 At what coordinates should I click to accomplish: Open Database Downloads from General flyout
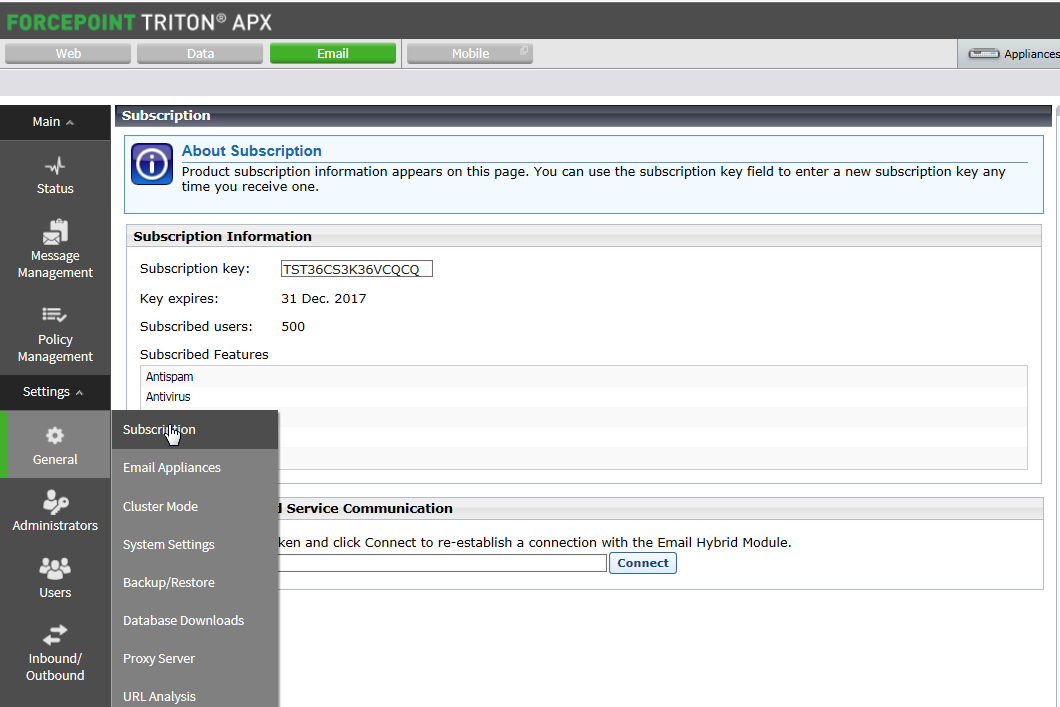[x=195, y=620]
